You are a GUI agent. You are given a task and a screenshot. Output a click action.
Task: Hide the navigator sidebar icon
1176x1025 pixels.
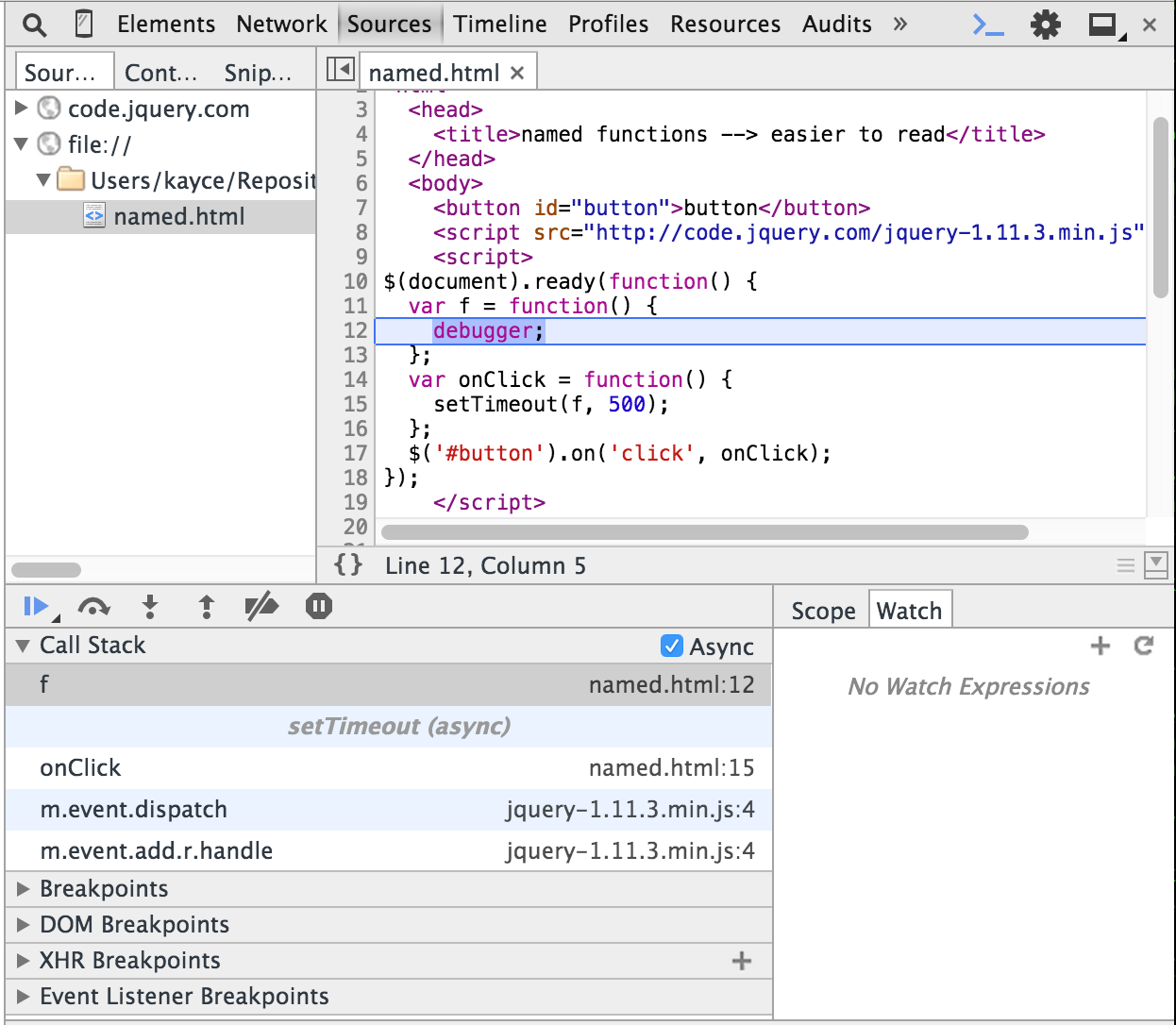340,69
